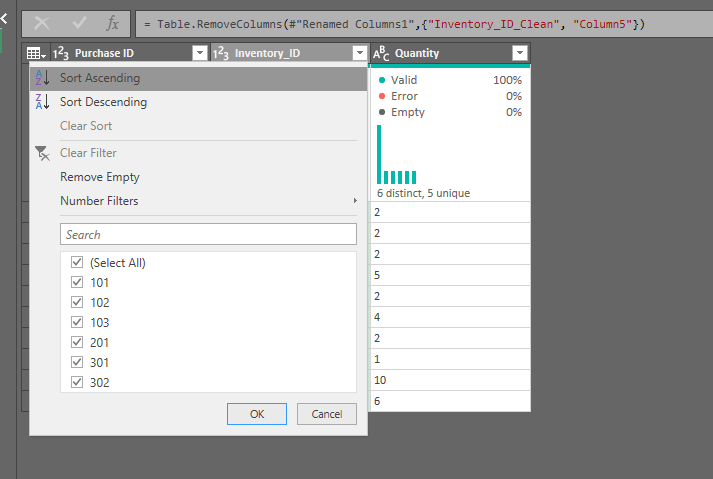Uncheck the 301 value checkbox

pyautogui.click(x=77, y=362)
